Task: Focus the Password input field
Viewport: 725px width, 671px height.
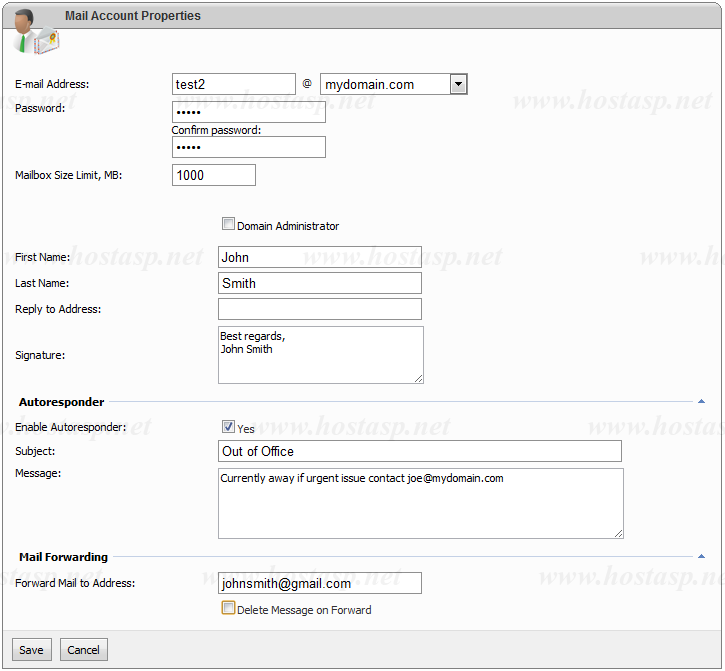Action: (x=248, y=112)
